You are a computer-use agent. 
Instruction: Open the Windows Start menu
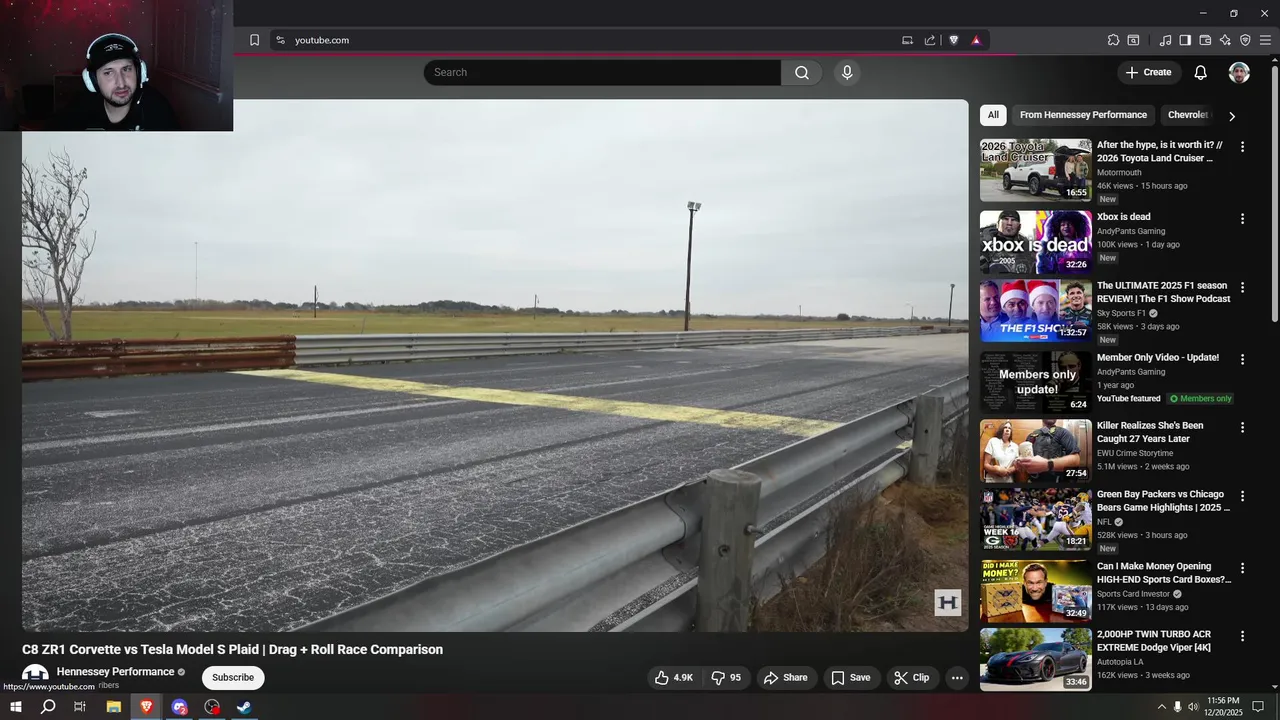(x=15, y=707)
